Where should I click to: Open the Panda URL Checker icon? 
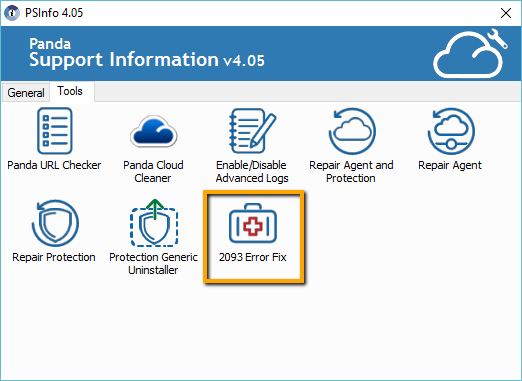pyautogui.click(x=55, y=131)
